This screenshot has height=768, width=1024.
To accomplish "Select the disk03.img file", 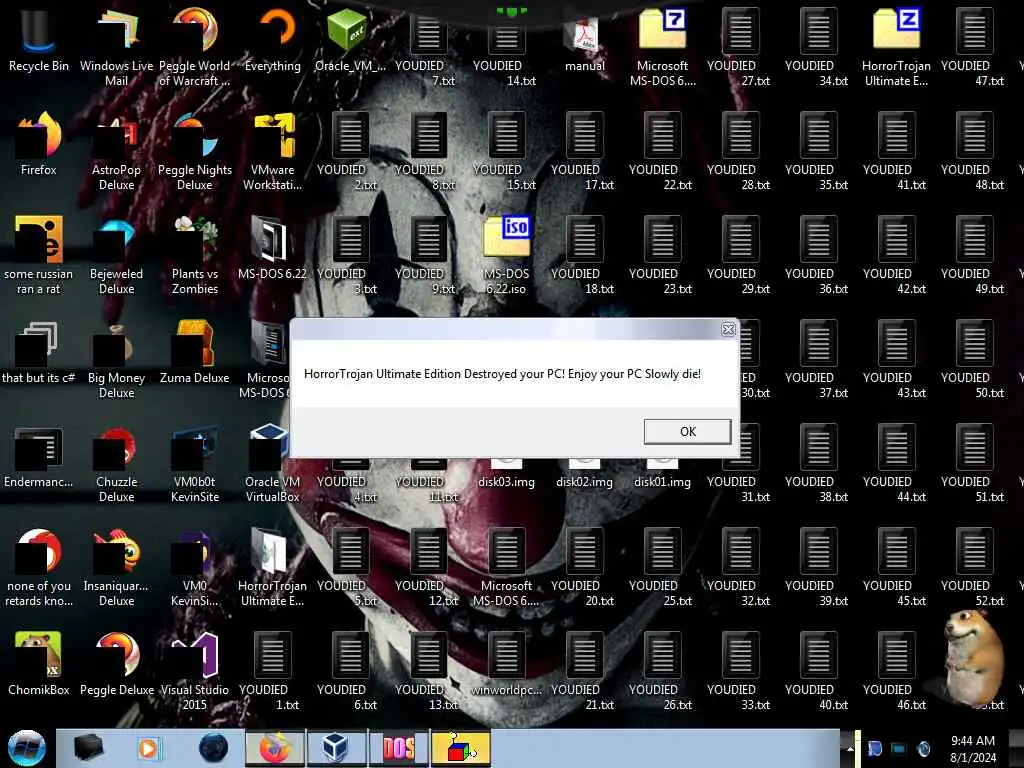I will tap(506, 475).
